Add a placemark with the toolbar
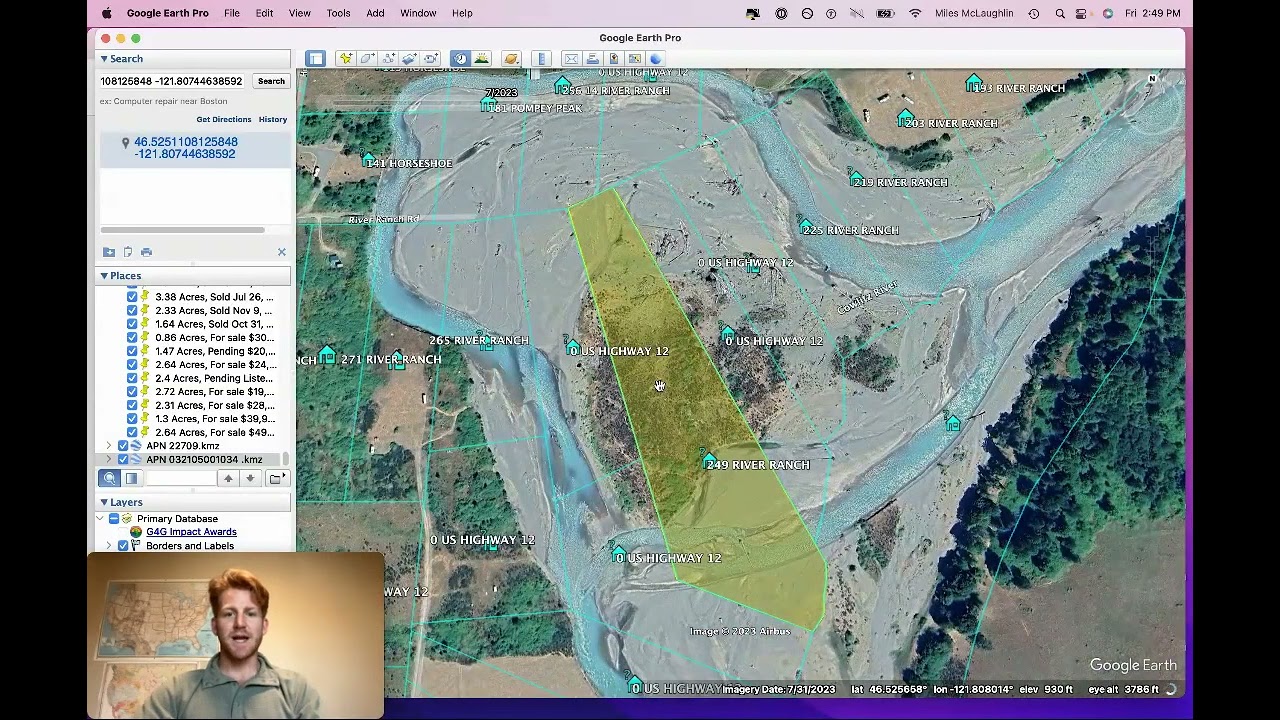 click(x=346, y=59)
